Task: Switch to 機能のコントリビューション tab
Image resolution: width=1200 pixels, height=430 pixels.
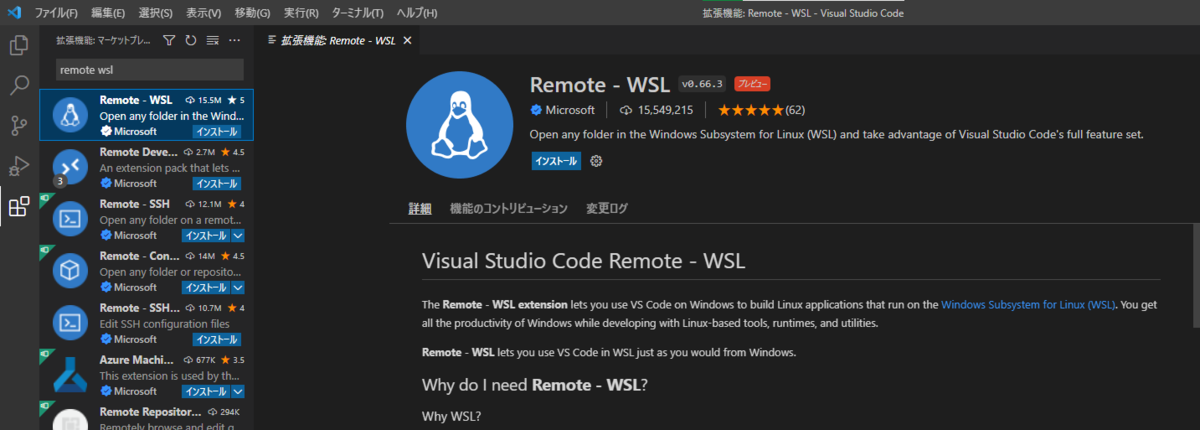Action: point(509,209)
